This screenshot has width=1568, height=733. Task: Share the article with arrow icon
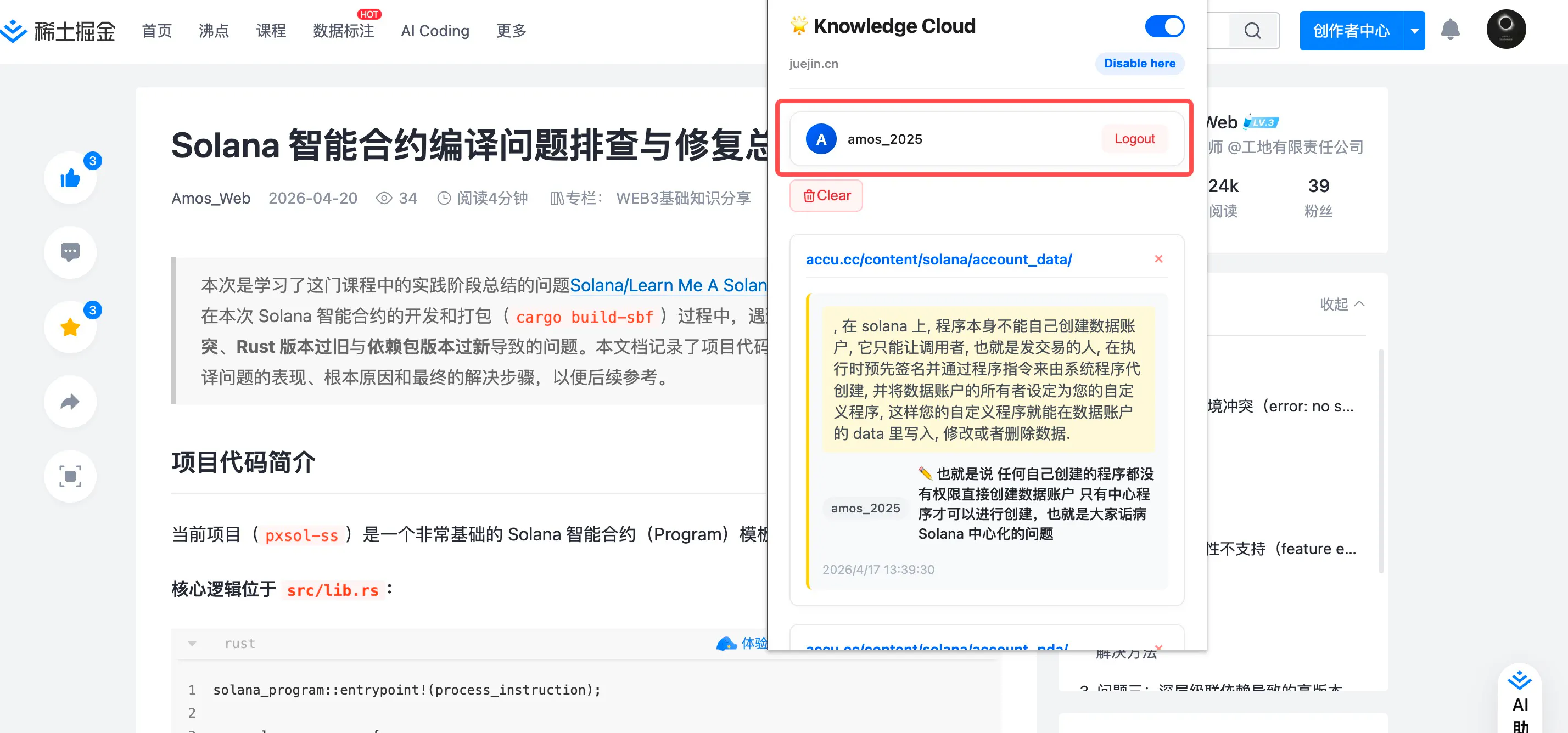pyautogui.click(x=70, y=402)
